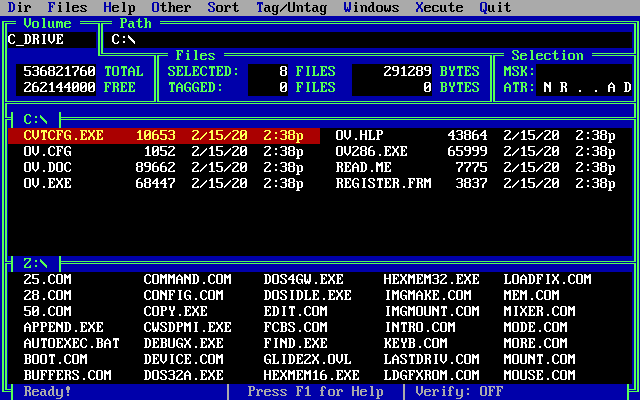Viewport: 640px width, 400px height.
Task: Select REGISTER.FRM file entry
Action: (x=384, y=183)
